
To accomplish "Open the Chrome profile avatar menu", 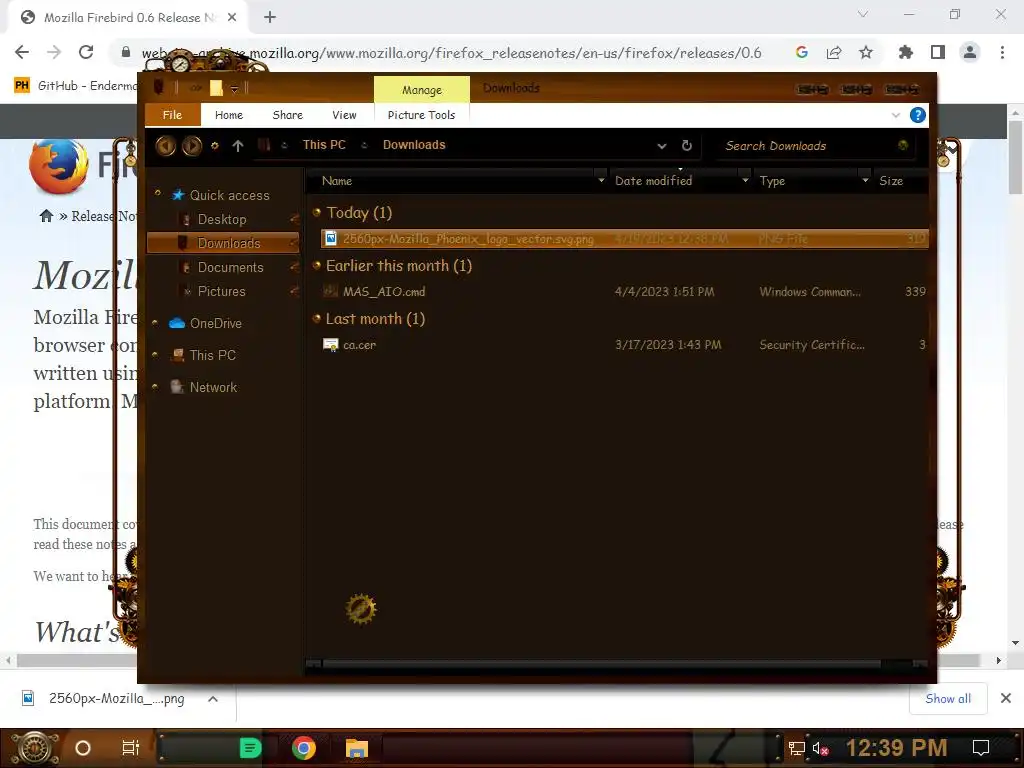I will 970,52.
